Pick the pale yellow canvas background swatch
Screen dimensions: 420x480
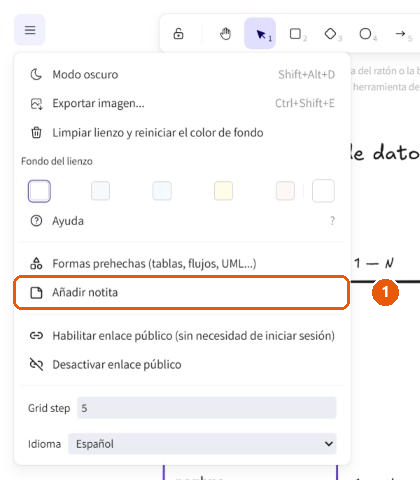(223, 191)
